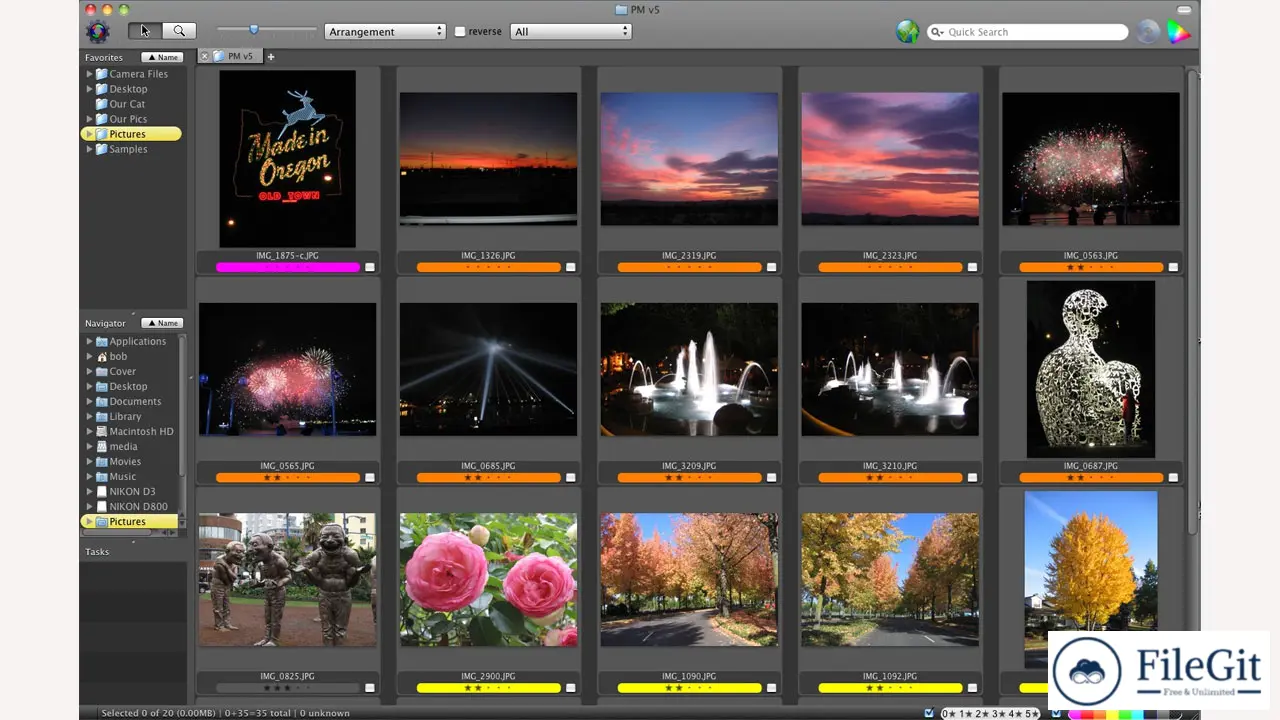Tag the IMG_2323.JPG checkbox
This screenshot has height=720, width=1280.
(x=972, y=268)
